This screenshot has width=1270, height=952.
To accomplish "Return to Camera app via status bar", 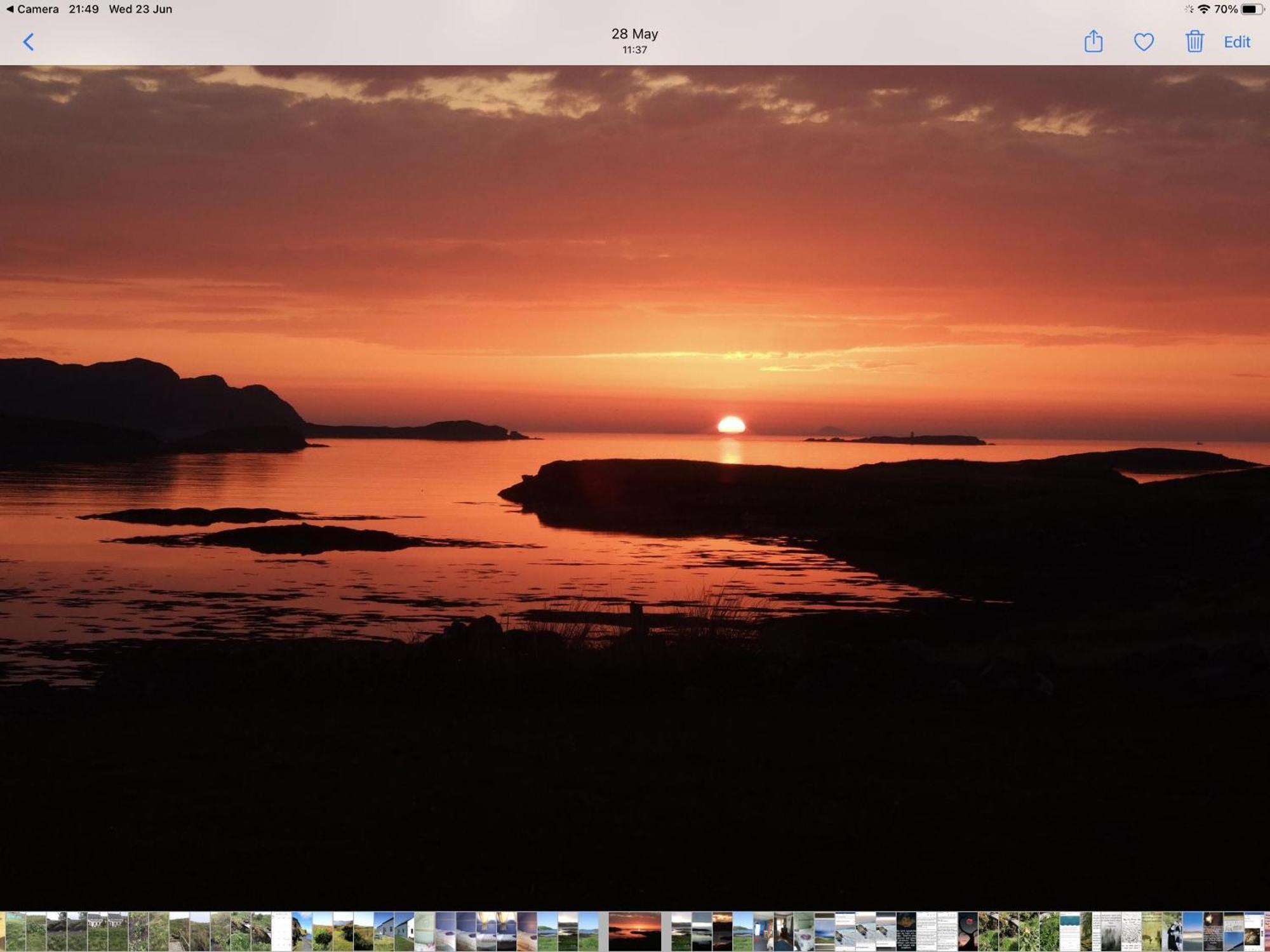I will [32, 9].
